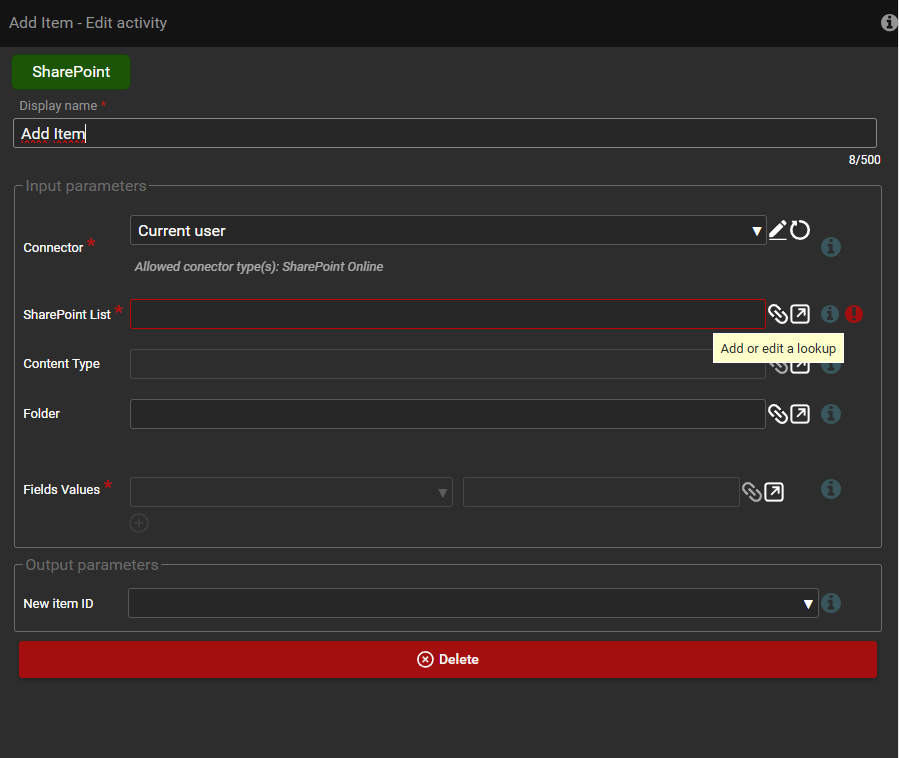Screen dimensions: 899x758
Task: Open the expand editor icon for Fields Values
Action: pyautogui.click(x=774, y=492)
